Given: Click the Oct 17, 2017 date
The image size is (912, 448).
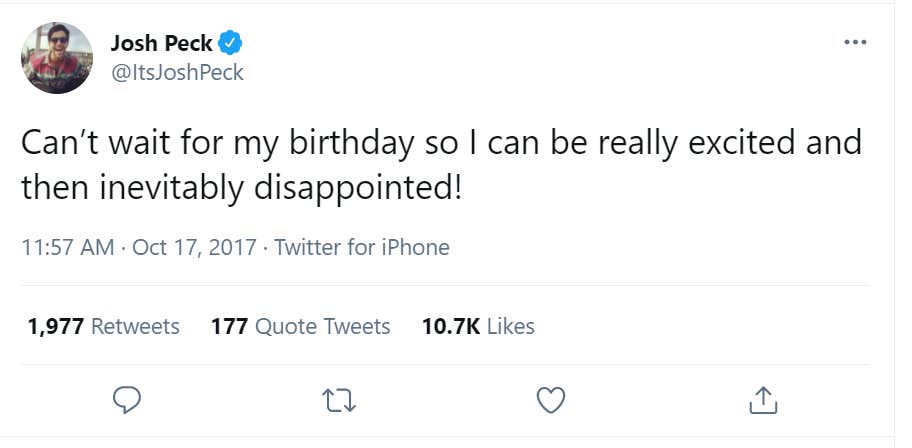Looking at the screenshot, I should tap(196, 247).
